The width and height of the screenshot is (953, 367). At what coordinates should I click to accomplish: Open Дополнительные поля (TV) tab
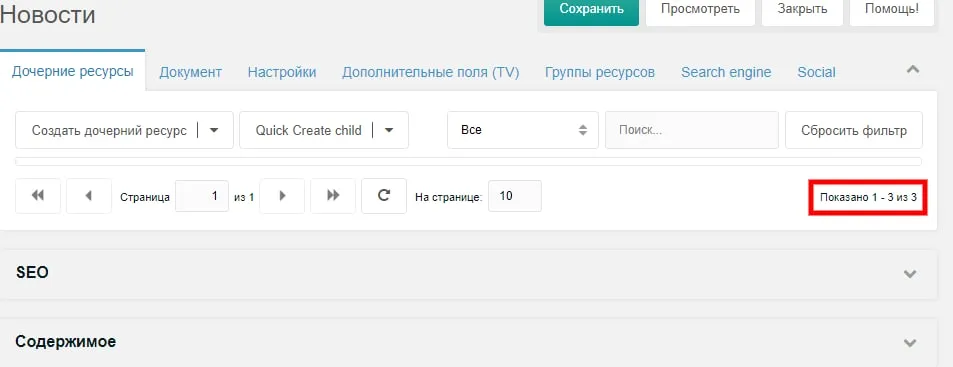[x=430, y=72]
